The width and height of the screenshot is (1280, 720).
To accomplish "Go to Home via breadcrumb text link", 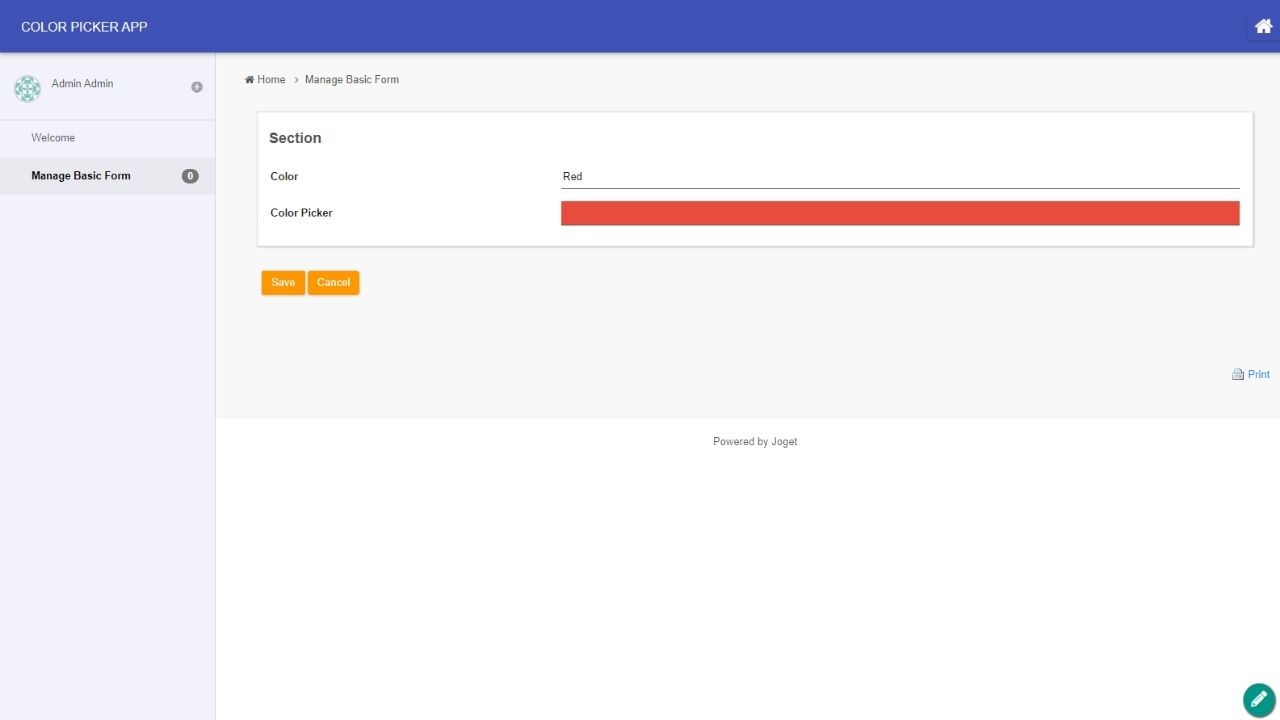I will [271, 80].
